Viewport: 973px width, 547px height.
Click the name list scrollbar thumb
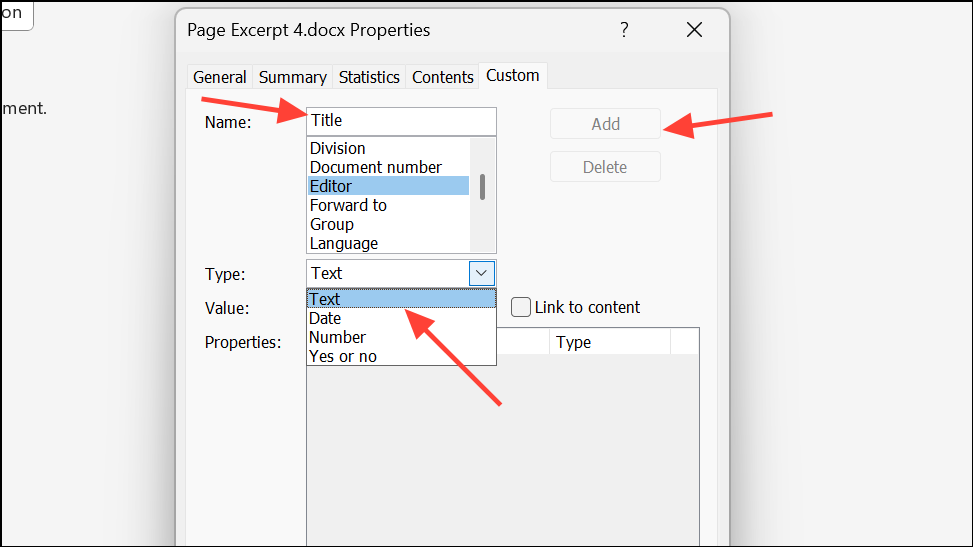point(483,187)
